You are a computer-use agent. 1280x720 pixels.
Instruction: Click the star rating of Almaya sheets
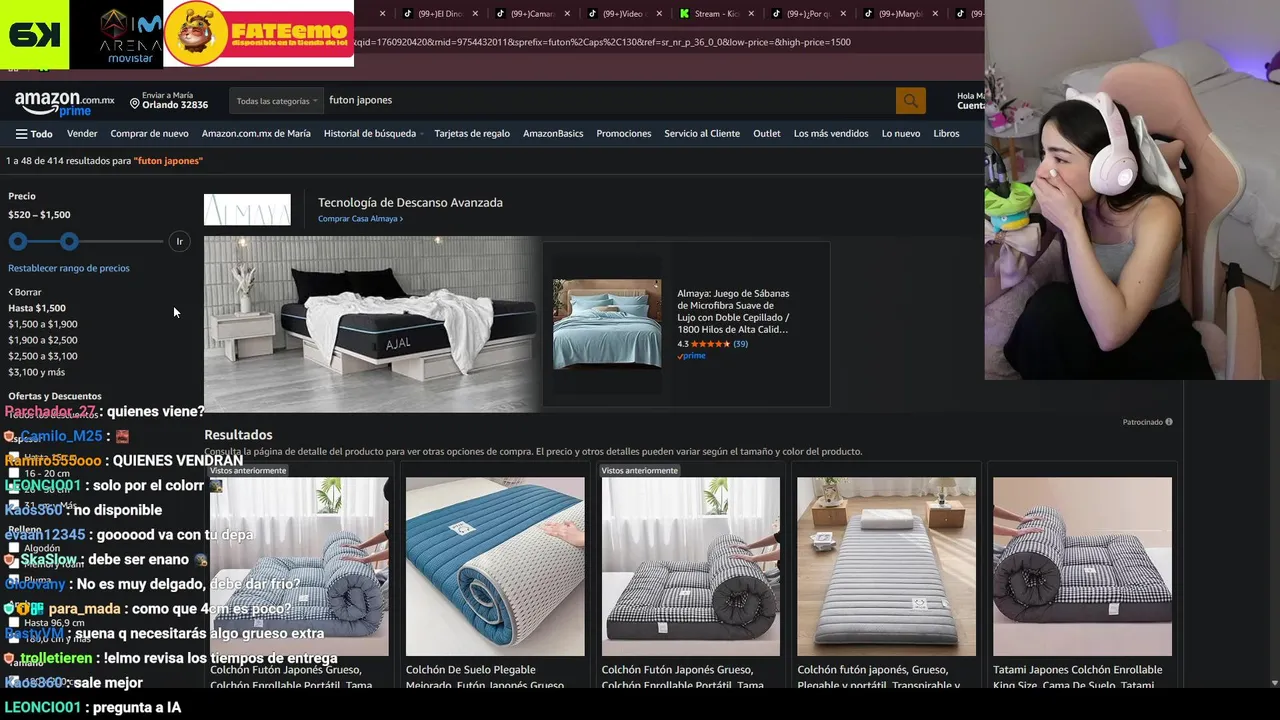pos(710,344)
